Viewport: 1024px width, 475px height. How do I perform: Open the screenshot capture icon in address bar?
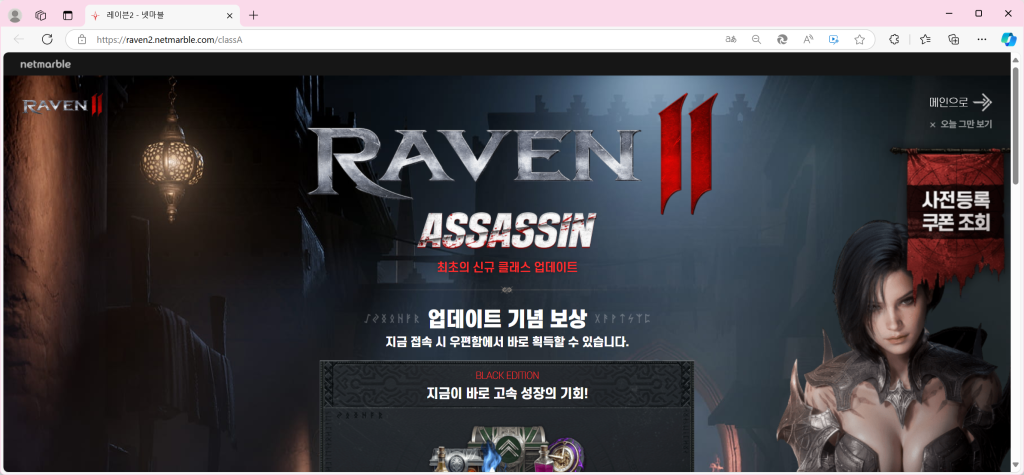(833, 39)
